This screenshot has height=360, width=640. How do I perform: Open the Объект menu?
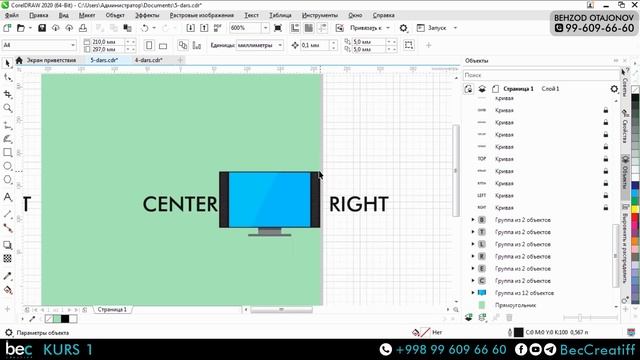pos(115,15)
